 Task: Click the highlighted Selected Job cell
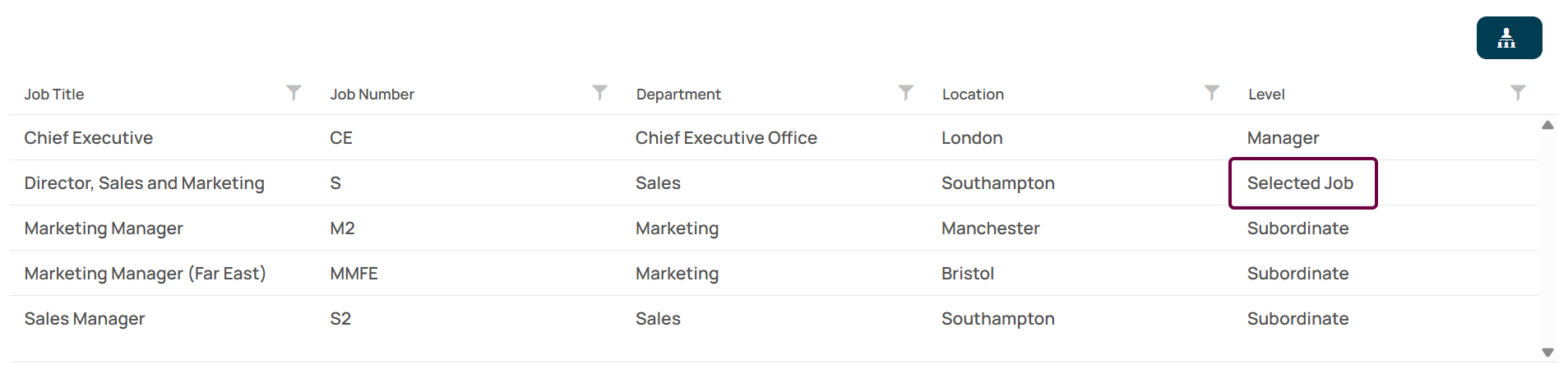coord(1302,183)
